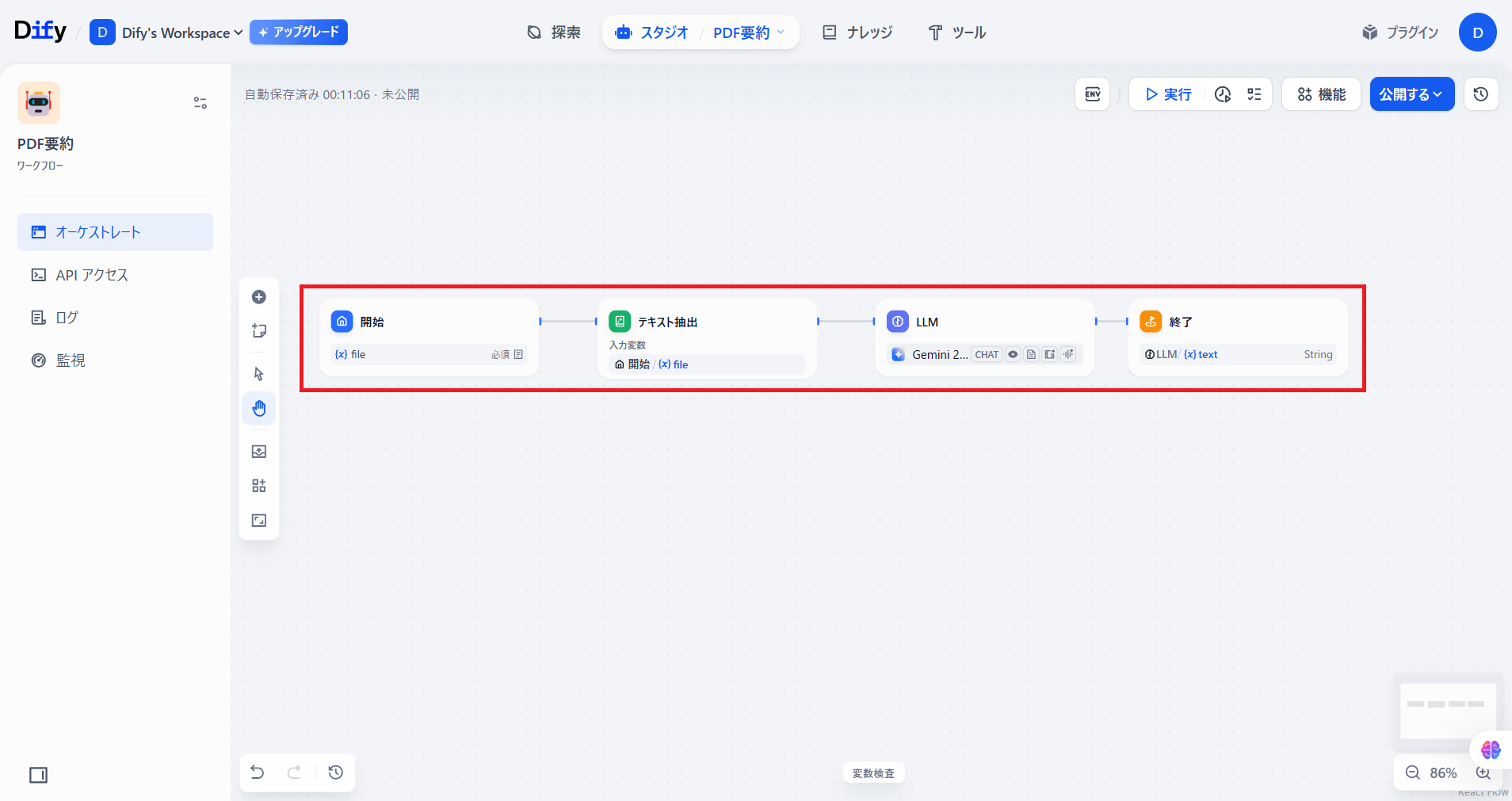
Task: Run the workflow with 実行 button
Action: click(1168, 94)
